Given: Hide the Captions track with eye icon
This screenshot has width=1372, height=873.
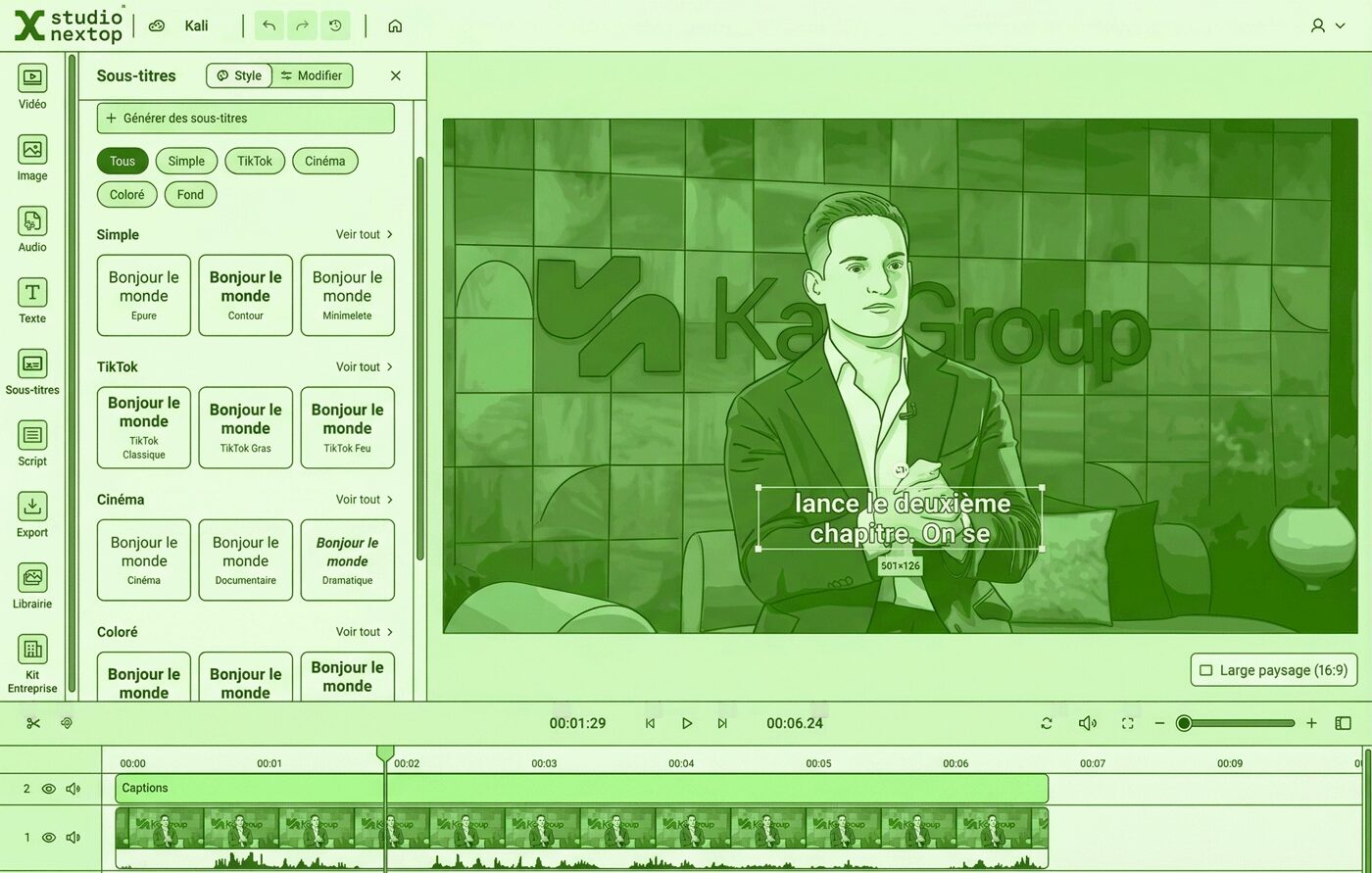Looking at the screenshot, I should pos(48,789).
